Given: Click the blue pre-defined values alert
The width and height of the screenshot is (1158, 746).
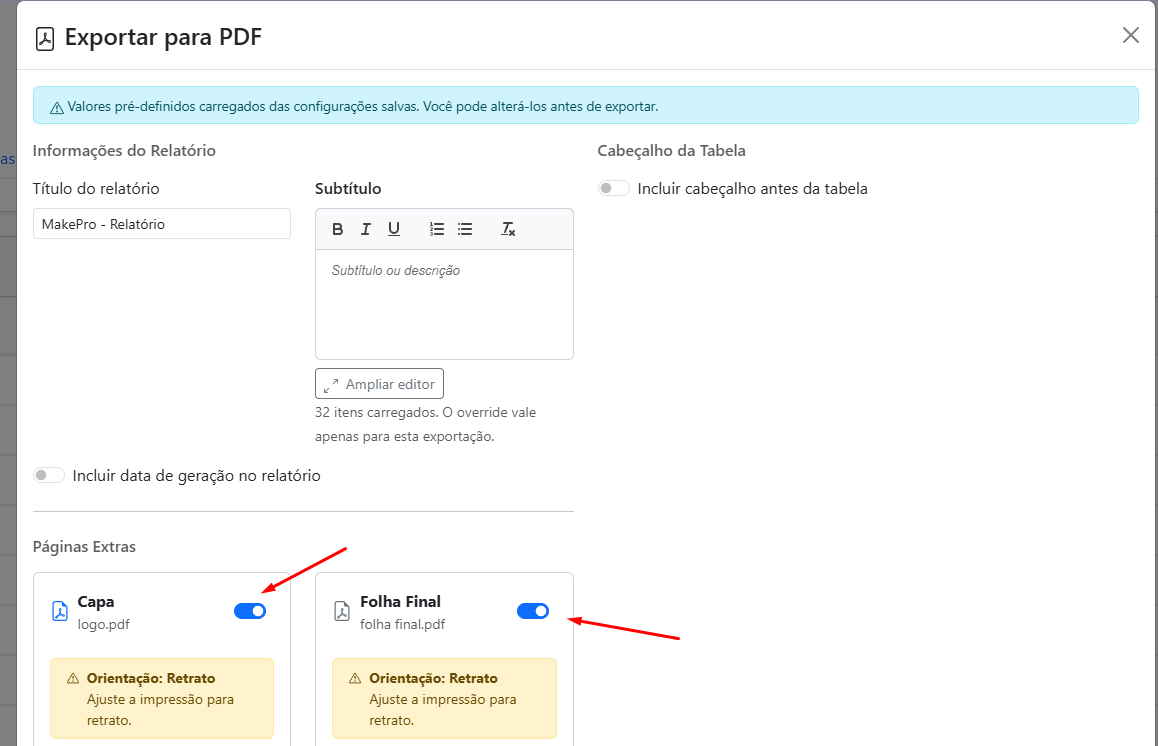Looking at the screenshot, I should coord(585,106).
